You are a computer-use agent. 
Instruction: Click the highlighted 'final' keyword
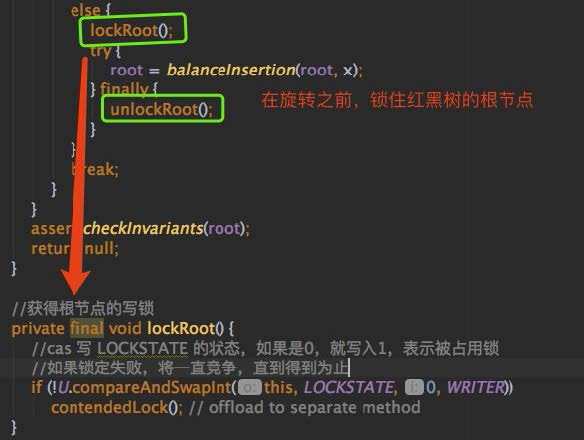87,329
